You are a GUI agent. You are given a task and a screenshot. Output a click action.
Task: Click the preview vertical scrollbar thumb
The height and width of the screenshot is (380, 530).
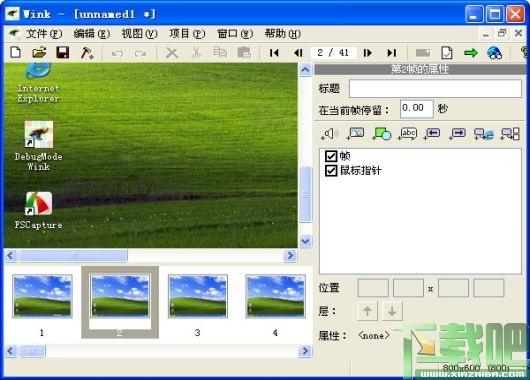pyautogui.click(x=305, y=195)
